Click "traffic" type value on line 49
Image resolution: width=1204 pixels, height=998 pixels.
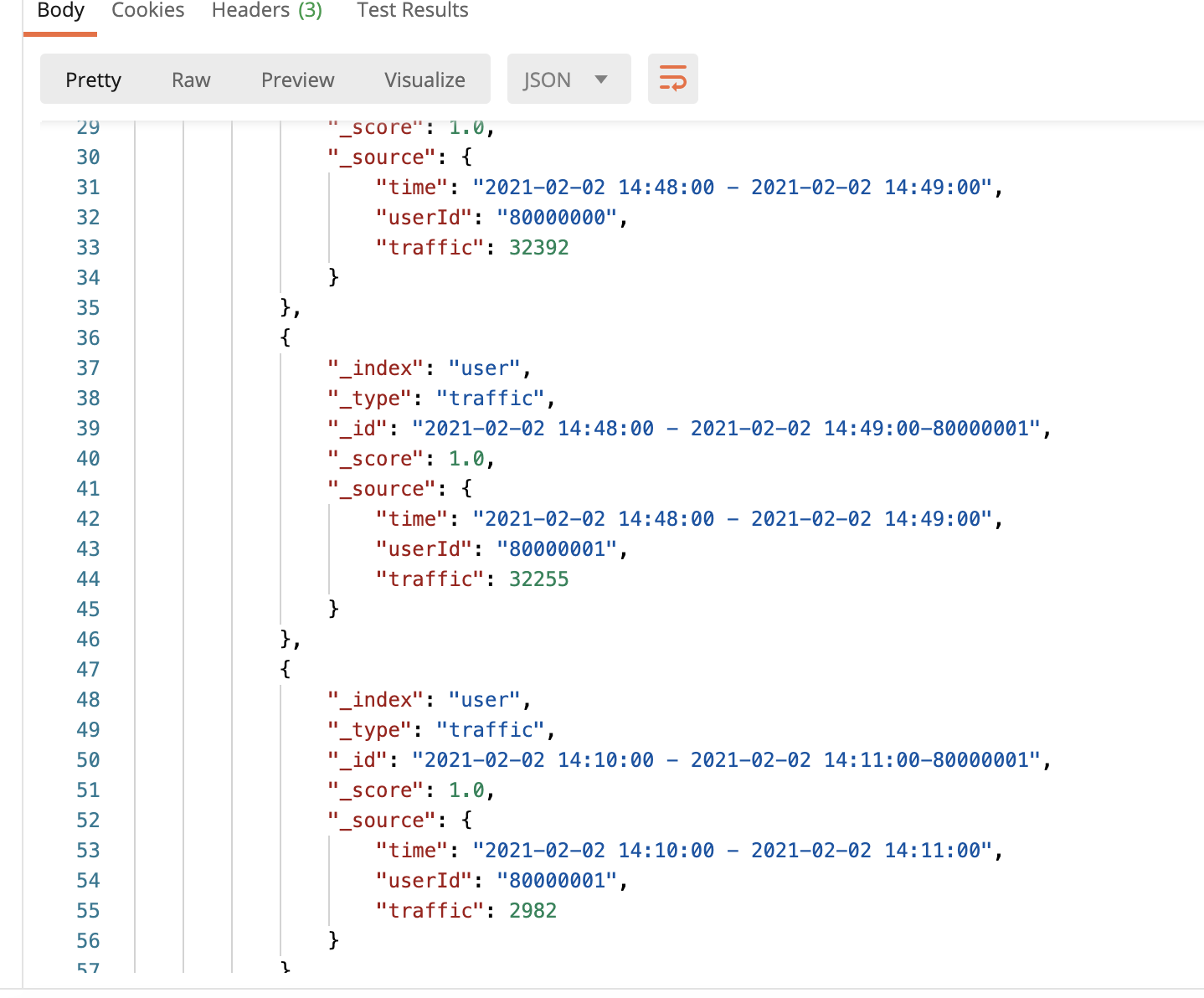click(x=491, y=730)
